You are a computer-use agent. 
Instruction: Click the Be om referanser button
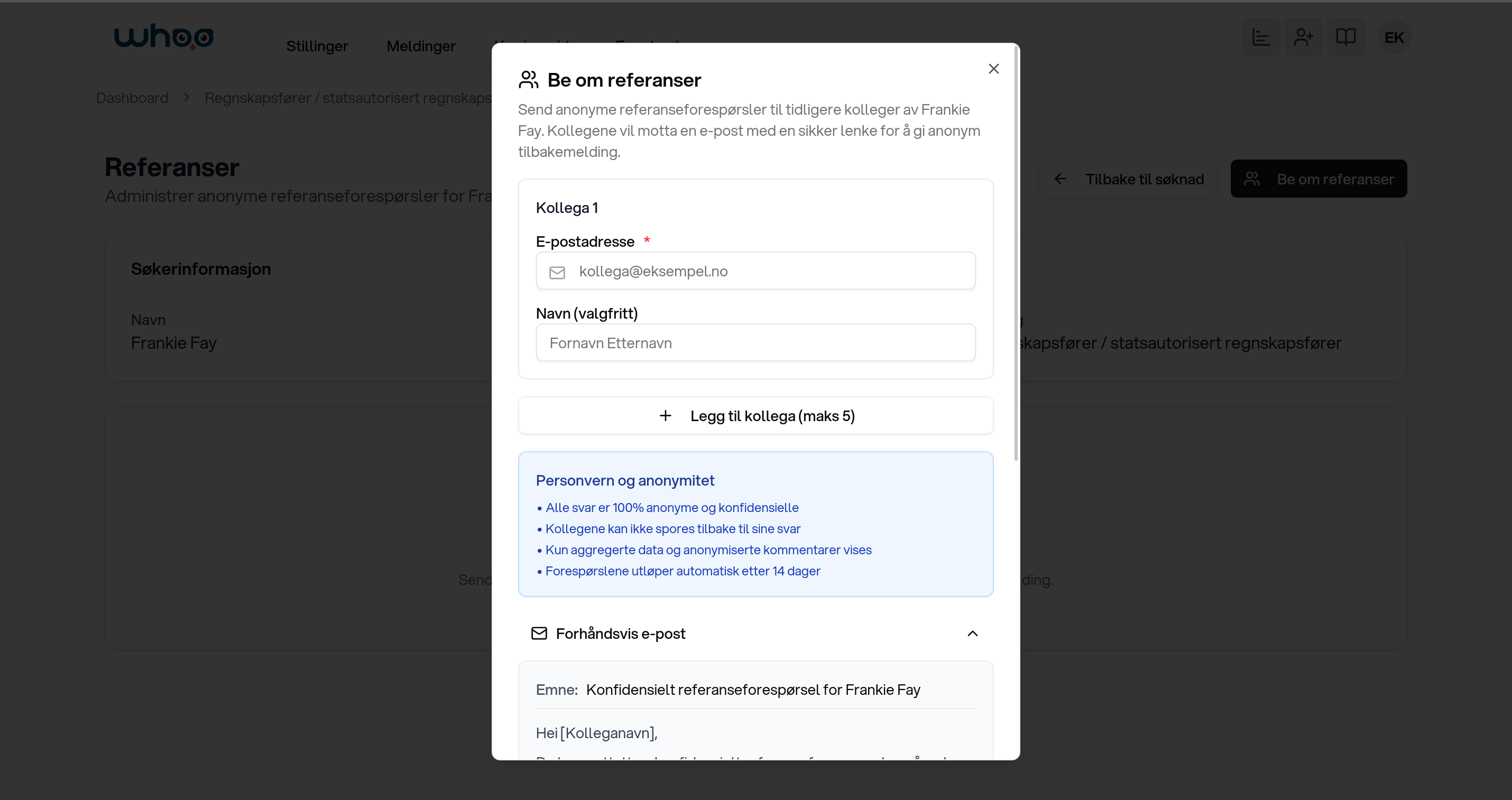(1319, 179)
